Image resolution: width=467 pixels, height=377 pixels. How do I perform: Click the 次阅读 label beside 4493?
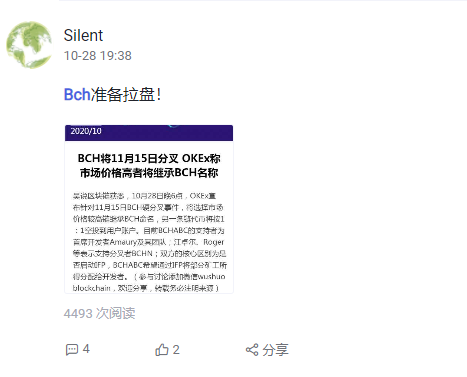116,313
